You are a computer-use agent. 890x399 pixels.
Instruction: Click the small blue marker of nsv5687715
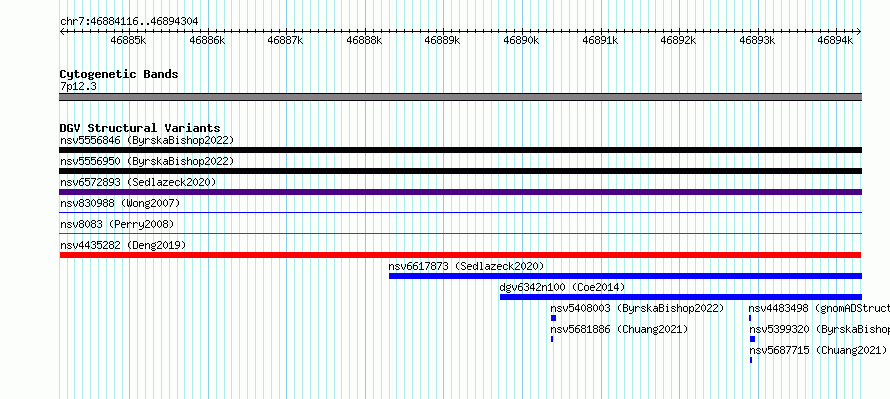tap(751, 360)
